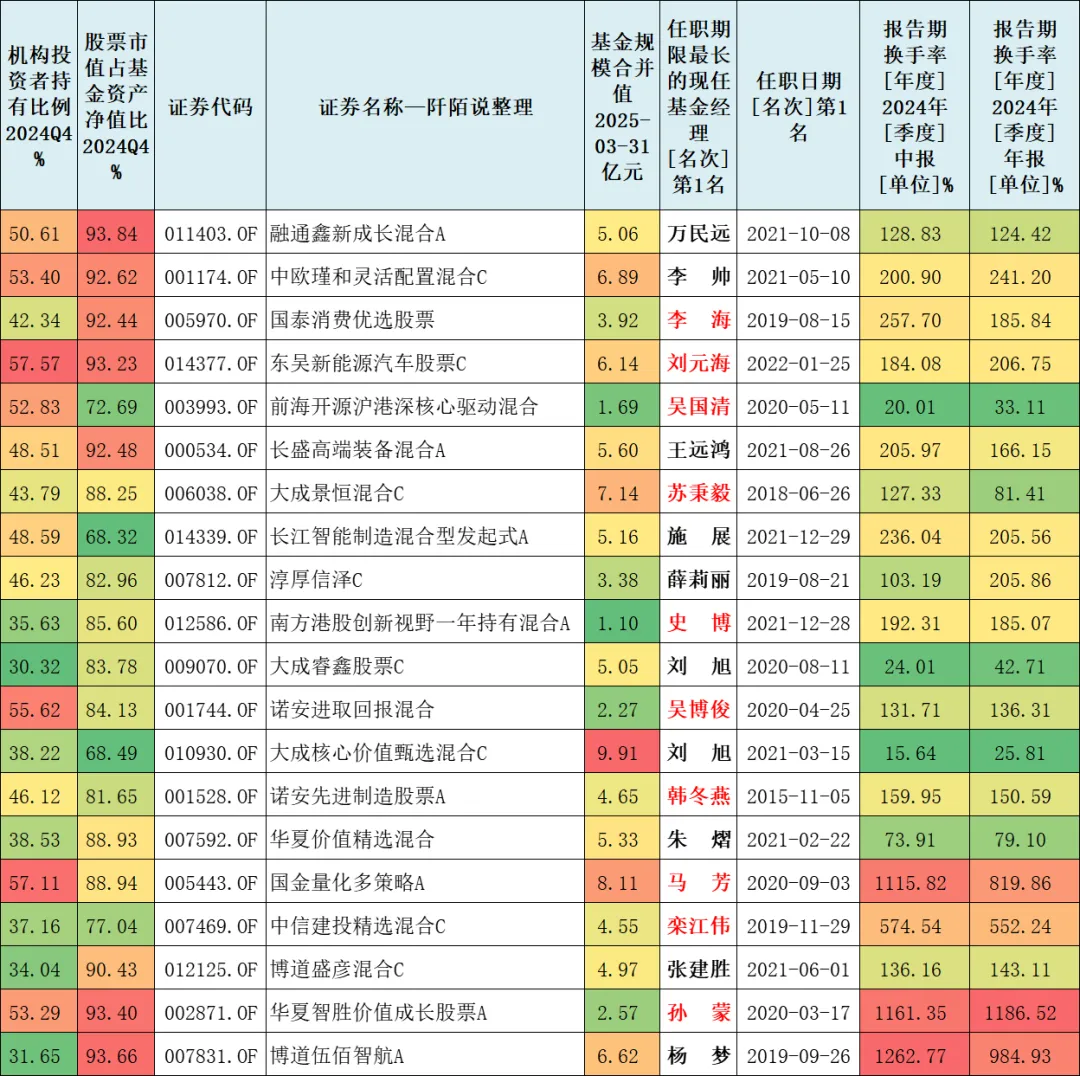Click header 报告期换手率 年报
1080x1076 pixels.
[x=1024, y=107]
